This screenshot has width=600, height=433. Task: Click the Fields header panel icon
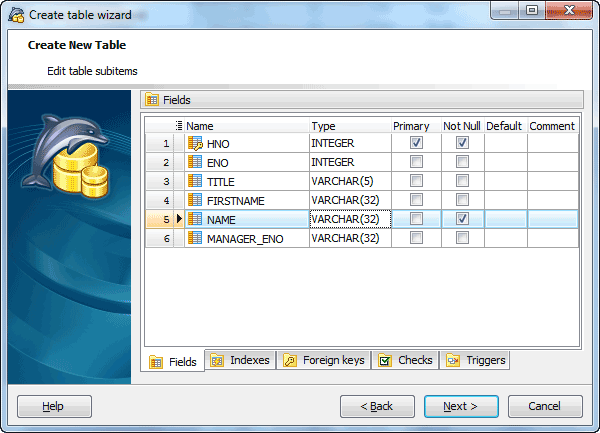[x=152, y=100]
